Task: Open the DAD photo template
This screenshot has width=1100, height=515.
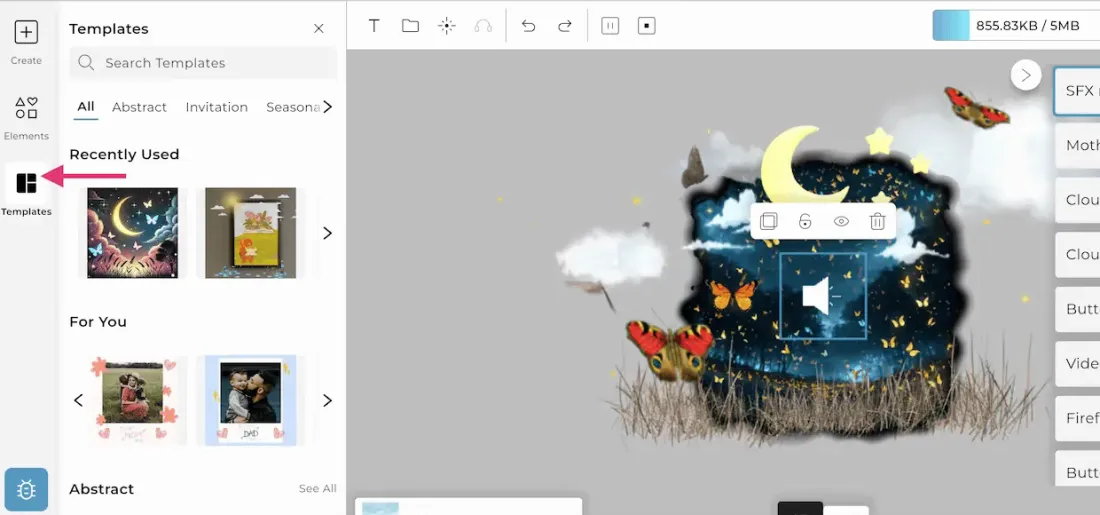Action: pos(250,400)
